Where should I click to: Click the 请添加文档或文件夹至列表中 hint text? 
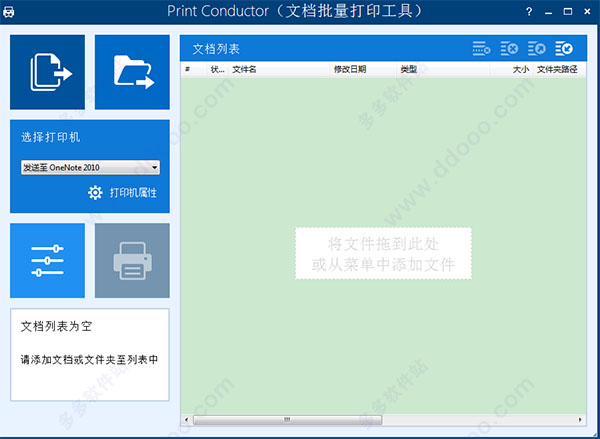coord(89,360)
